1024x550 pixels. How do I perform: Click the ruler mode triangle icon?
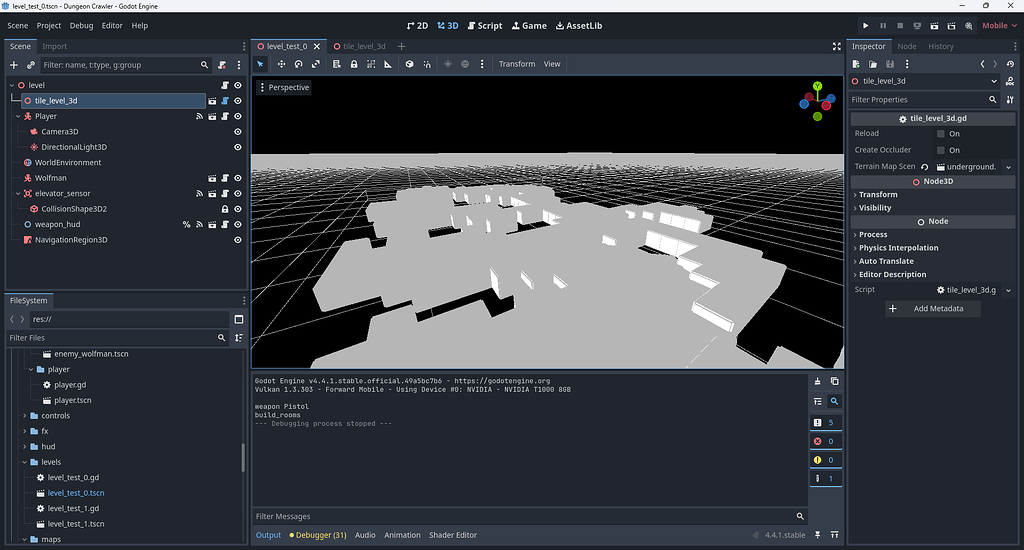pyautogui.click(x=388, y=64)
